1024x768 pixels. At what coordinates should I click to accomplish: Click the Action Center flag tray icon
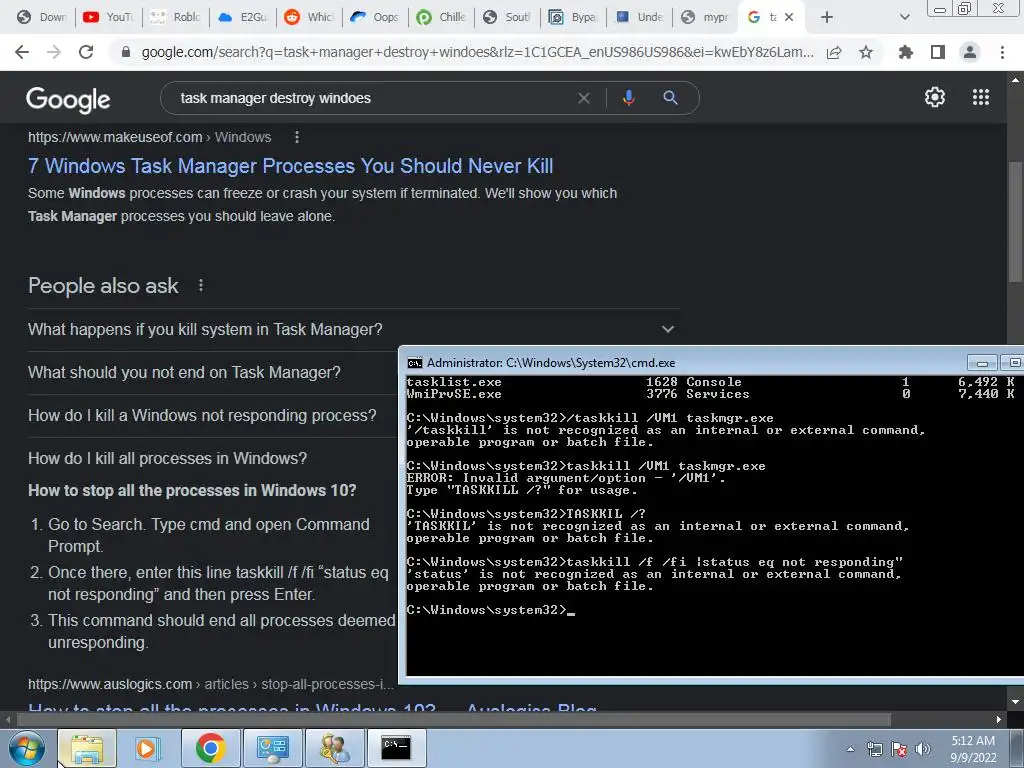point(899,749)
